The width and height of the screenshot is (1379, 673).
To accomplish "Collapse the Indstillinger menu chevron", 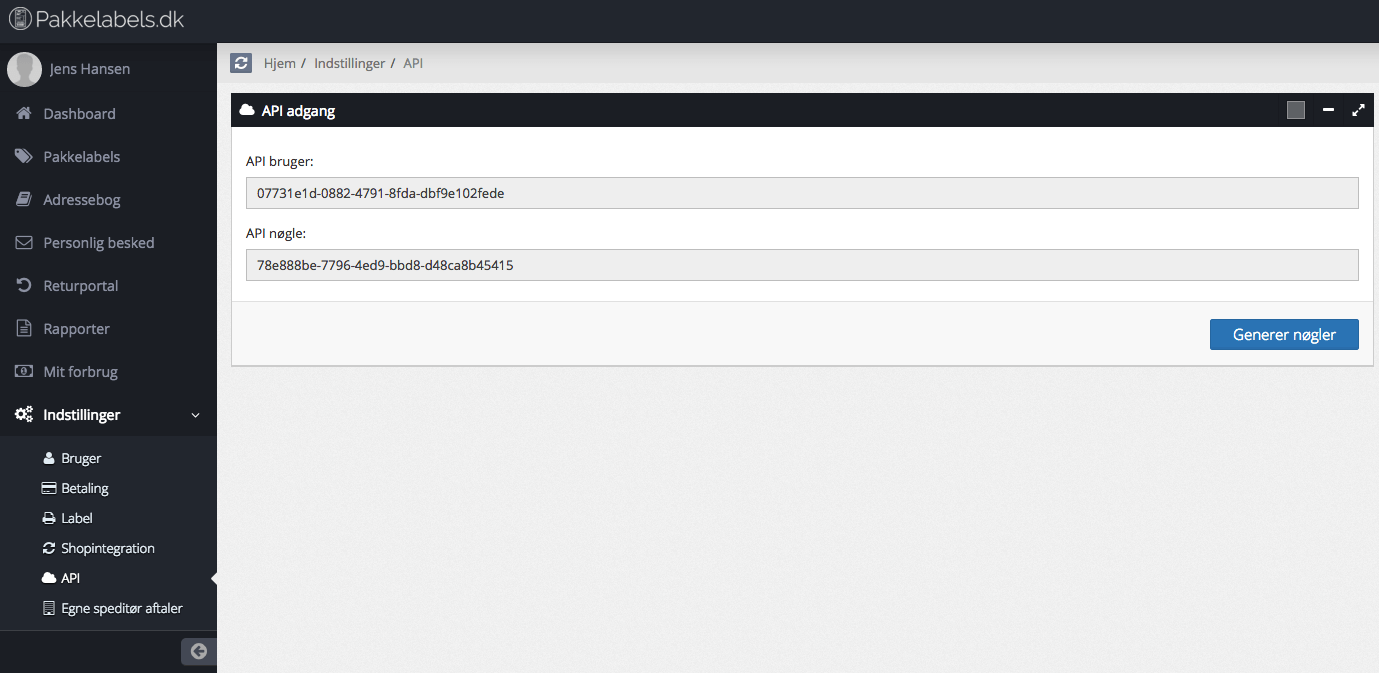I will (195, 415).
